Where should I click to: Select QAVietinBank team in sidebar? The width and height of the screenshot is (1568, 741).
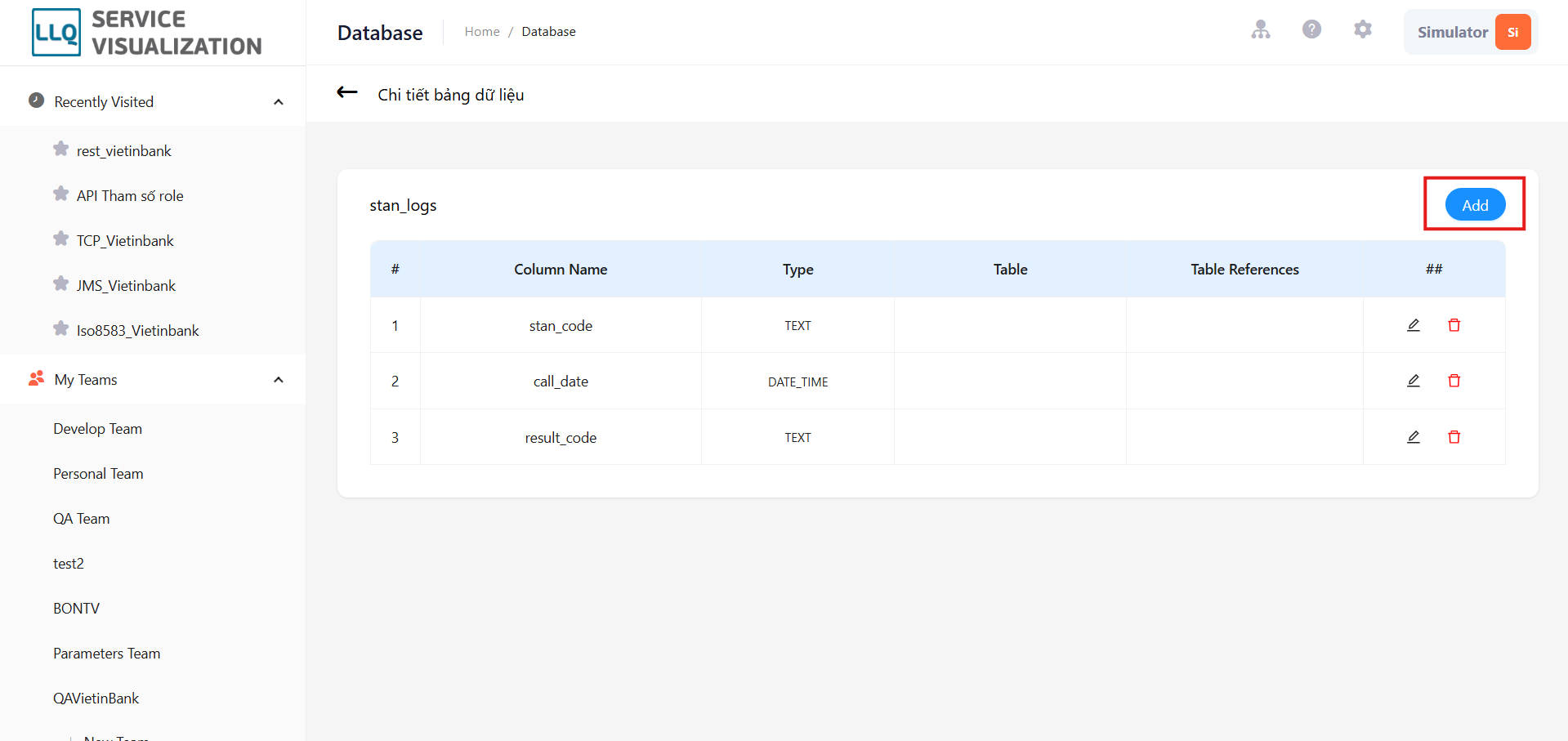click(x=96, y=699)
